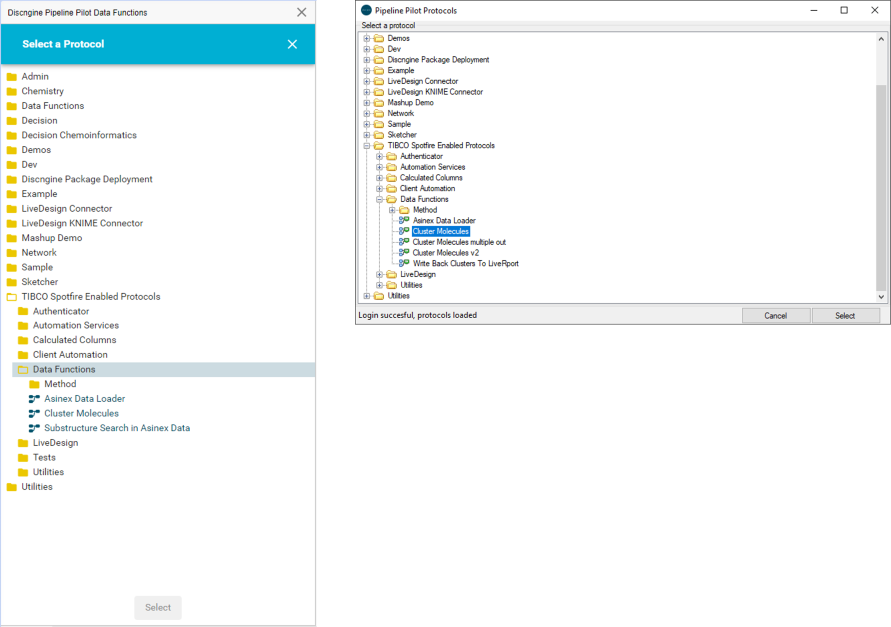Screen dimensions: 891x627
Task: Select Client Automation in left panel
Action: [x=70, y=355]
